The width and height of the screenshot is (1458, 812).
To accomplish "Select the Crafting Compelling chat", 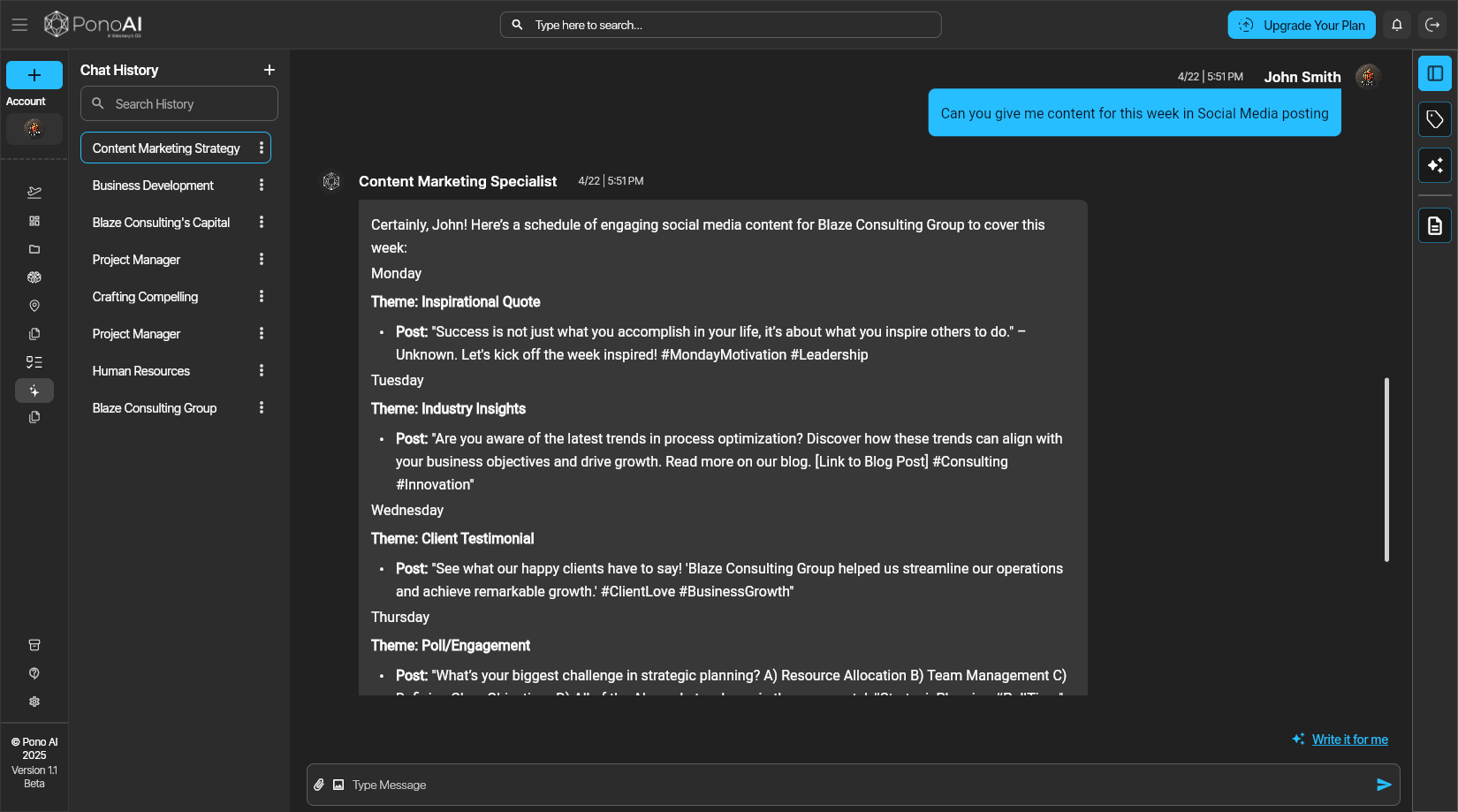I will pyautogui.click(x=146, y=297).
